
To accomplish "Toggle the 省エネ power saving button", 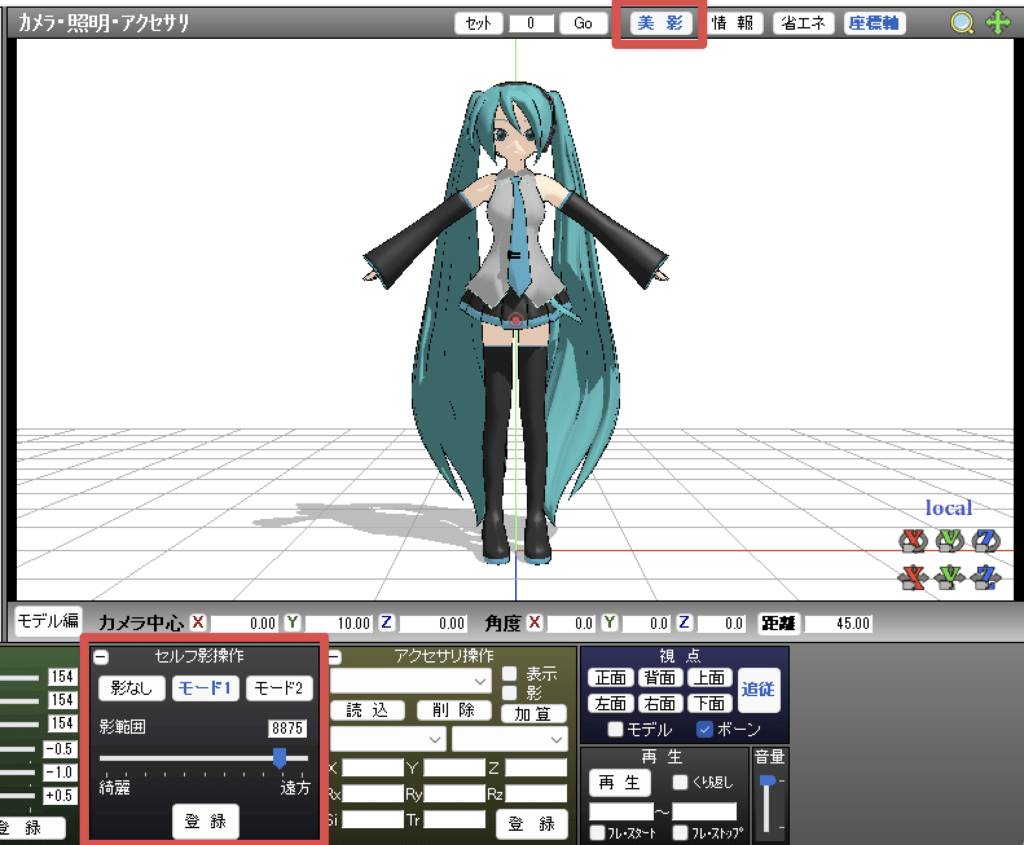I will pyautogui.click(x=803, y=24).
